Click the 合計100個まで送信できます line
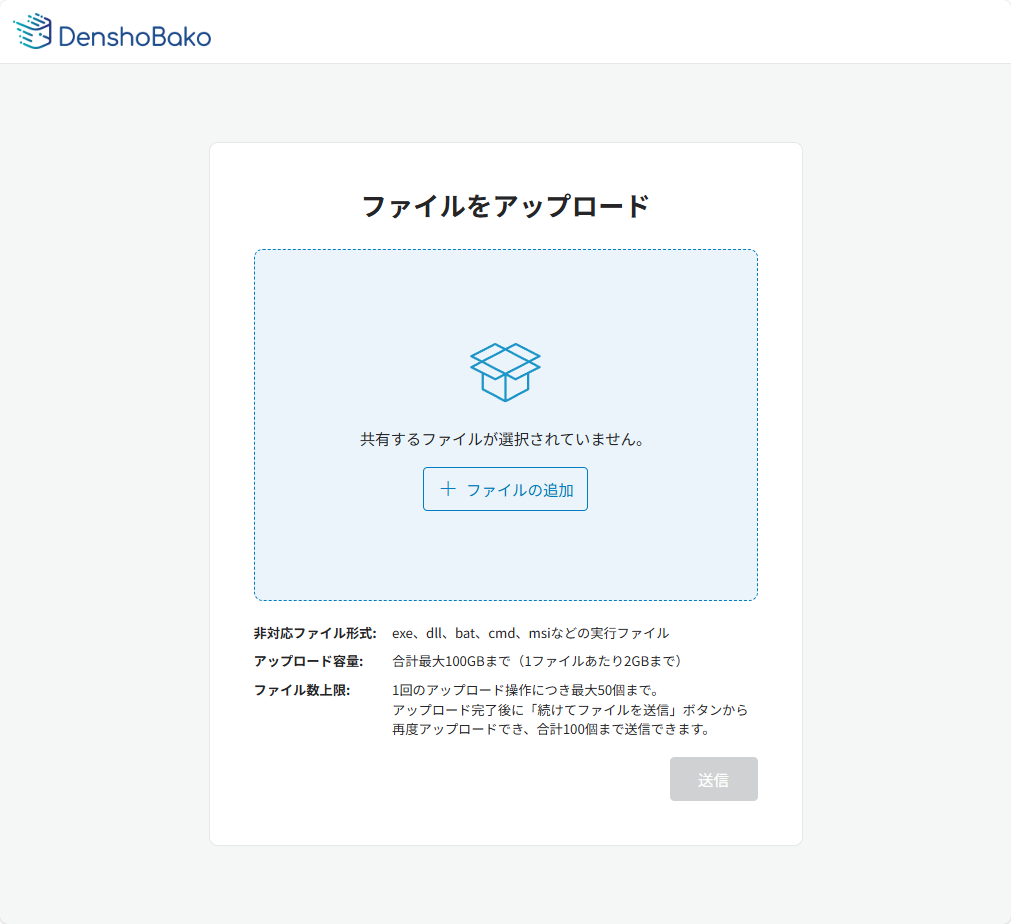The width and height of the screenshot is (1011, 924). (x=551, y=730)
